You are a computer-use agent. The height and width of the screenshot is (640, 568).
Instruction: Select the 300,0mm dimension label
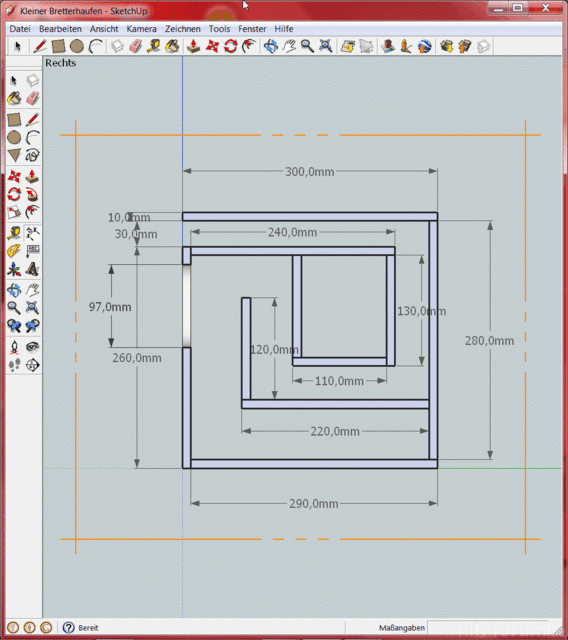310,172
